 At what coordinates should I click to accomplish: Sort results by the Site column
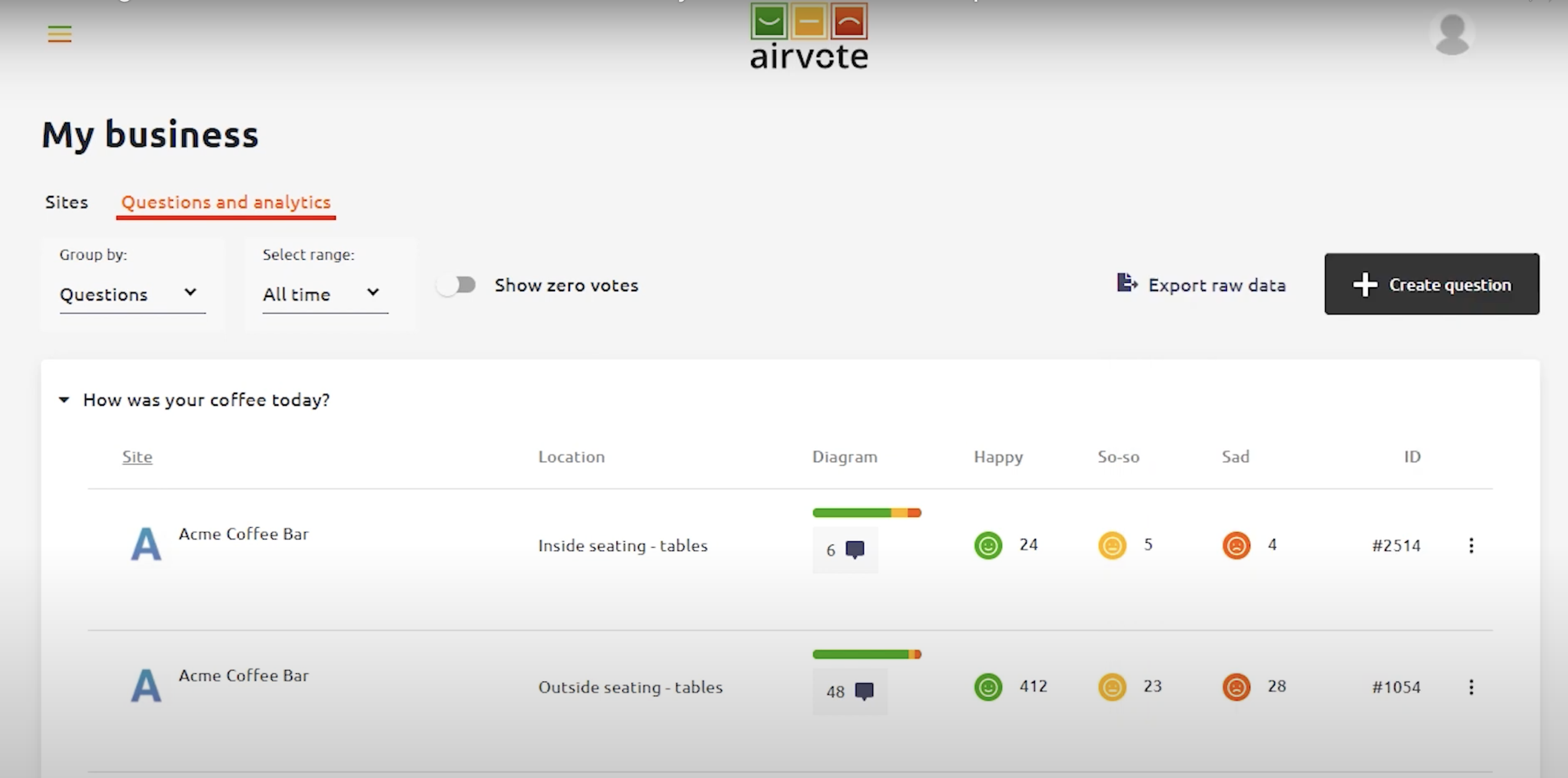pos(136,457)
